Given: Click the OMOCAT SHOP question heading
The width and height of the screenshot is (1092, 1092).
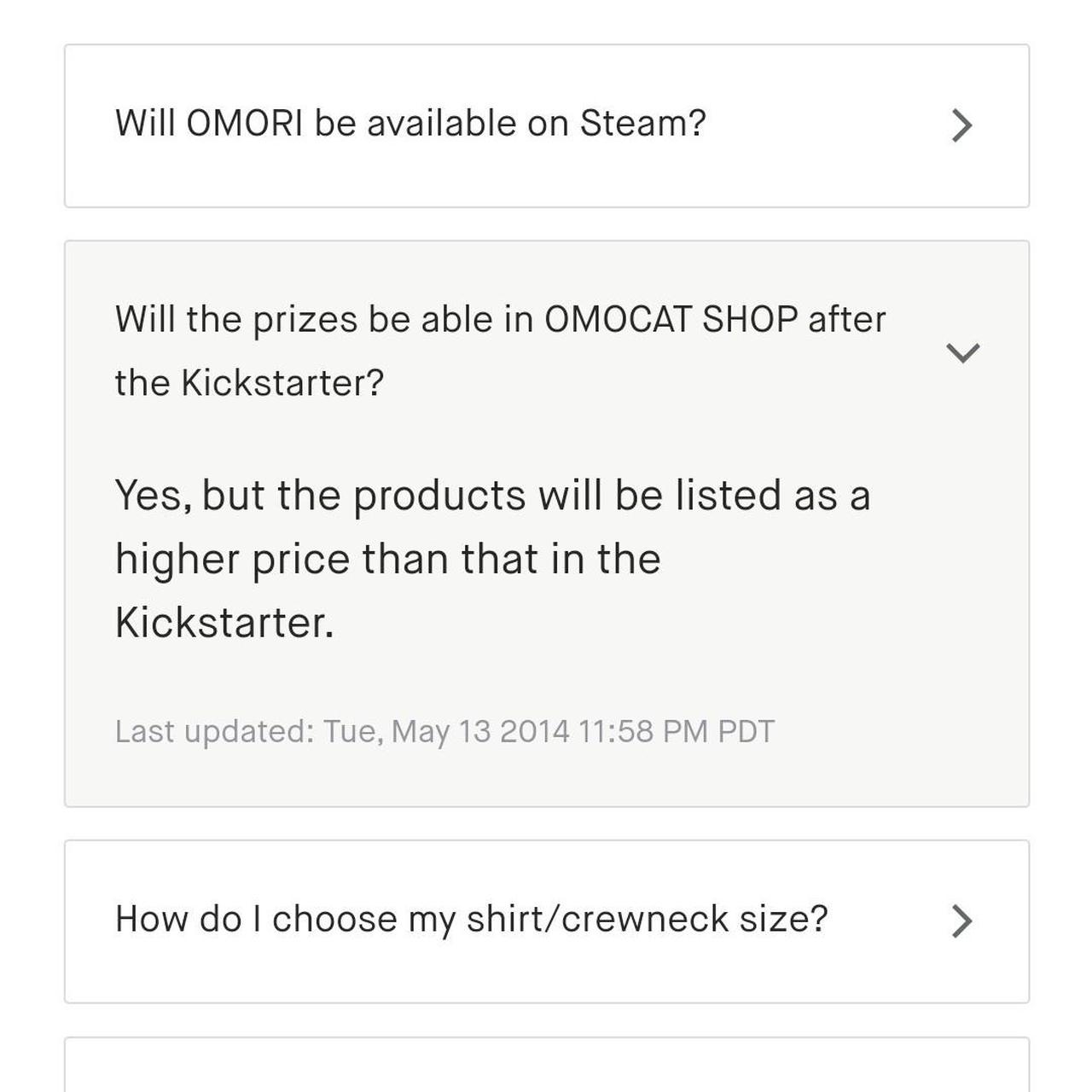Looking at the screenshot, I should coord(502,350).
